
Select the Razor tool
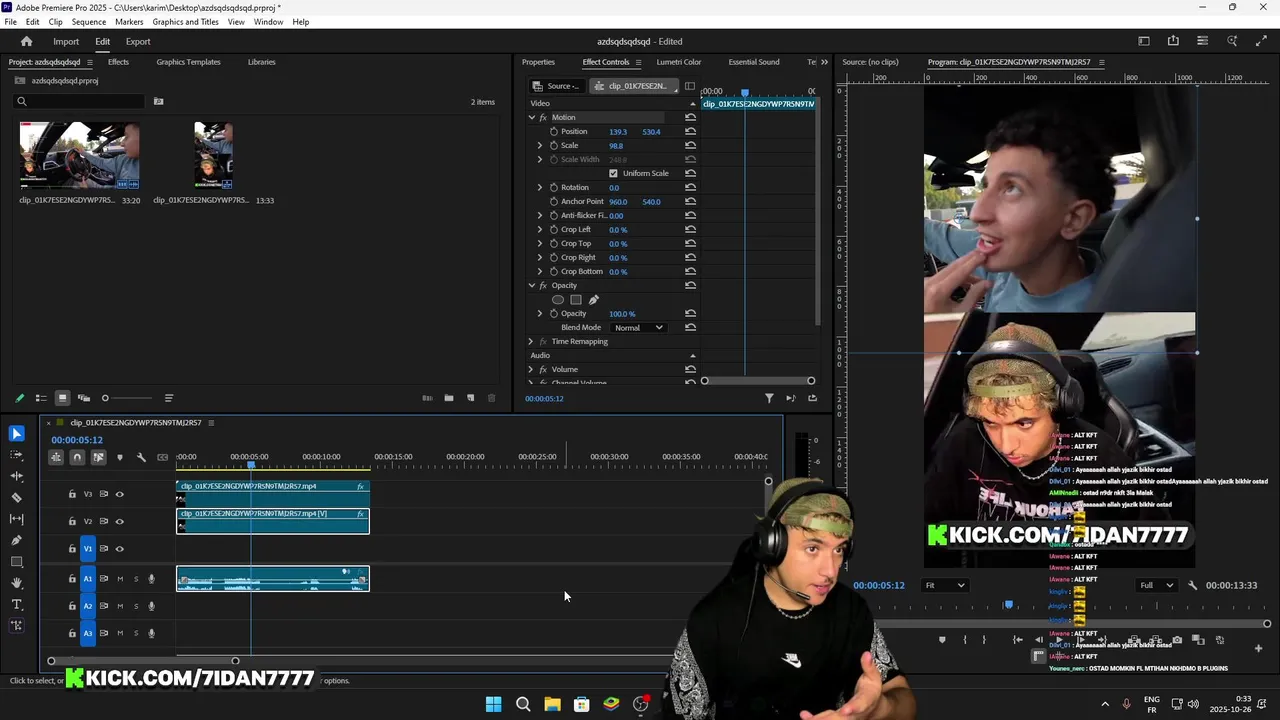tap(16, 497)
